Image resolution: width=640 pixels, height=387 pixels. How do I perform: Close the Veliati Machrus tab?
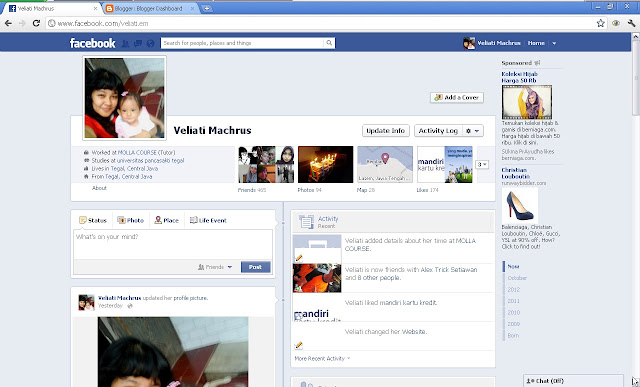pos(96,8)
